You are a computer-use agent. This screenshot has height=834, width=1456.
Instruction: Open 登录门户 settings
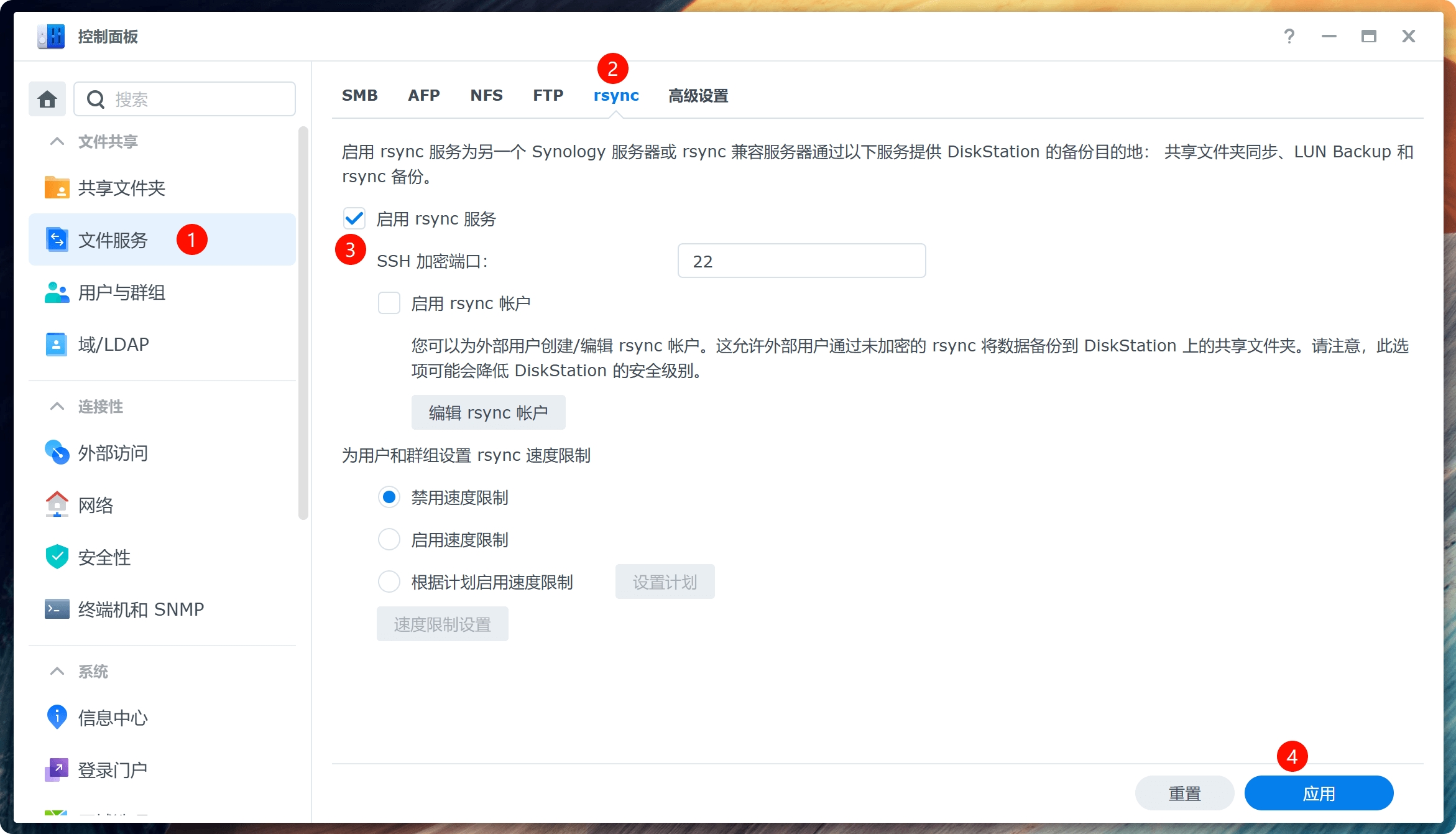[x=113, y=769]
